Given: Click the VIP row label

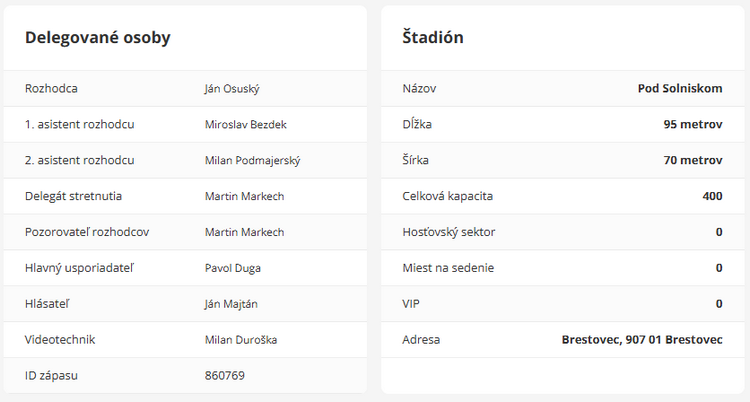Looking at the screenshot, I should coord(412,304).
